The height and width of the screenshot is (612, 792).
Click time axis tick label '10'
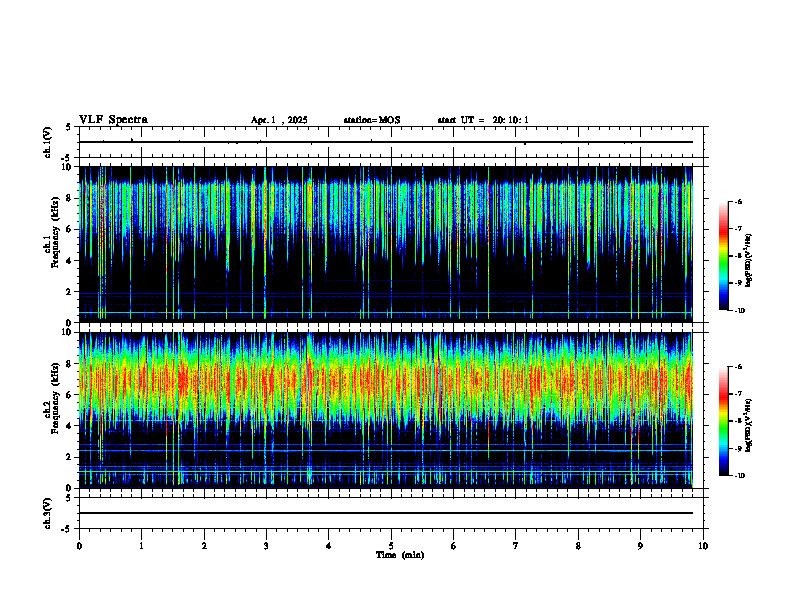703,546
